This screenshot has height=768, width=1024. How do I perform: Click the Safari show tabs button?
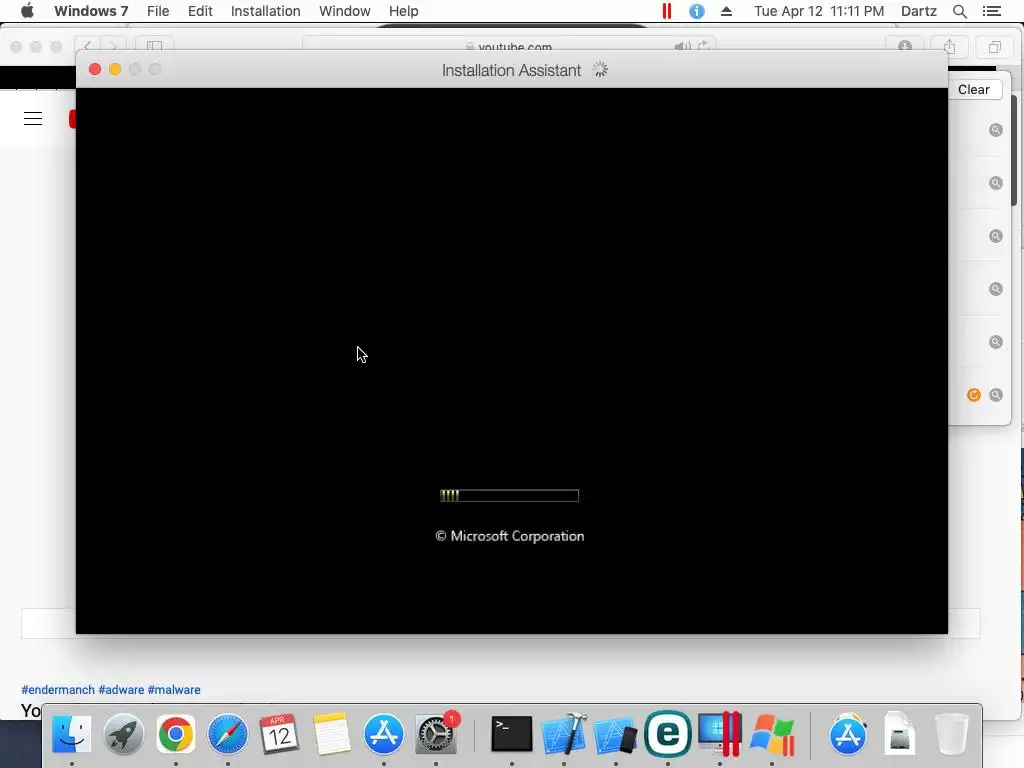coord(994,46)
